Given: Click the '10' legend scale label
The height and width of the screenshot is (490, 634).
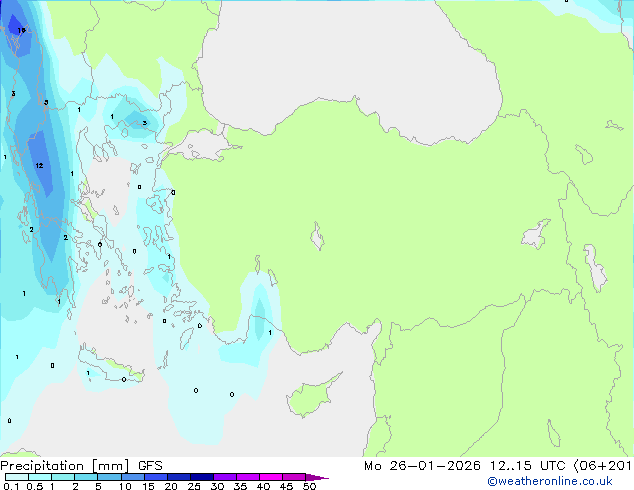Looking at the screenshot, I should click(125, 486).
